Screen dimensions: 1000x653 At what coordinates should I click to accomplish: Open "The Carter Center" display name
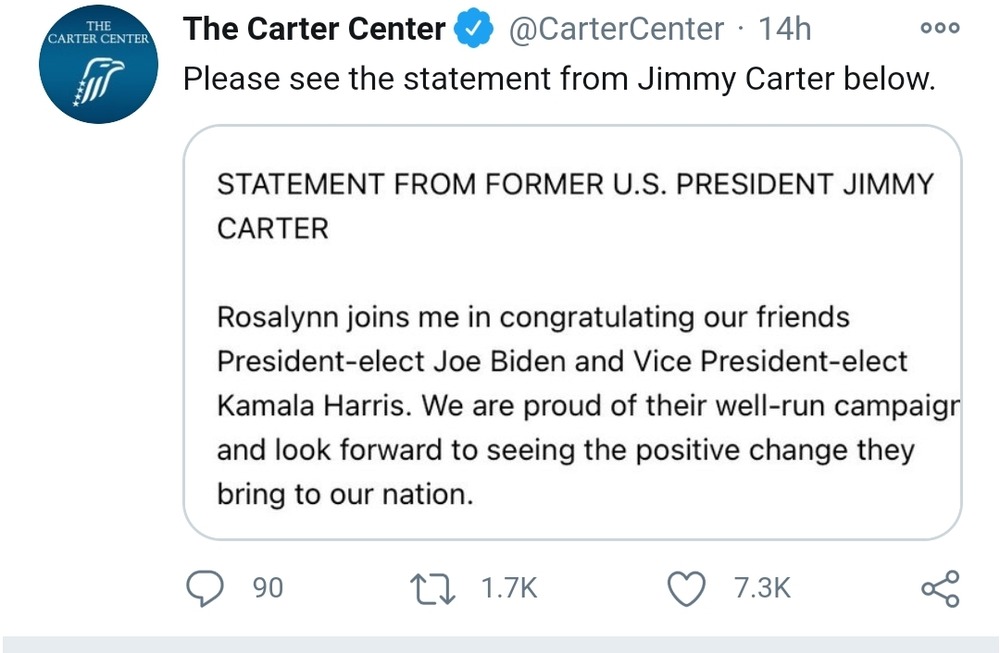(x=314, y=30)
